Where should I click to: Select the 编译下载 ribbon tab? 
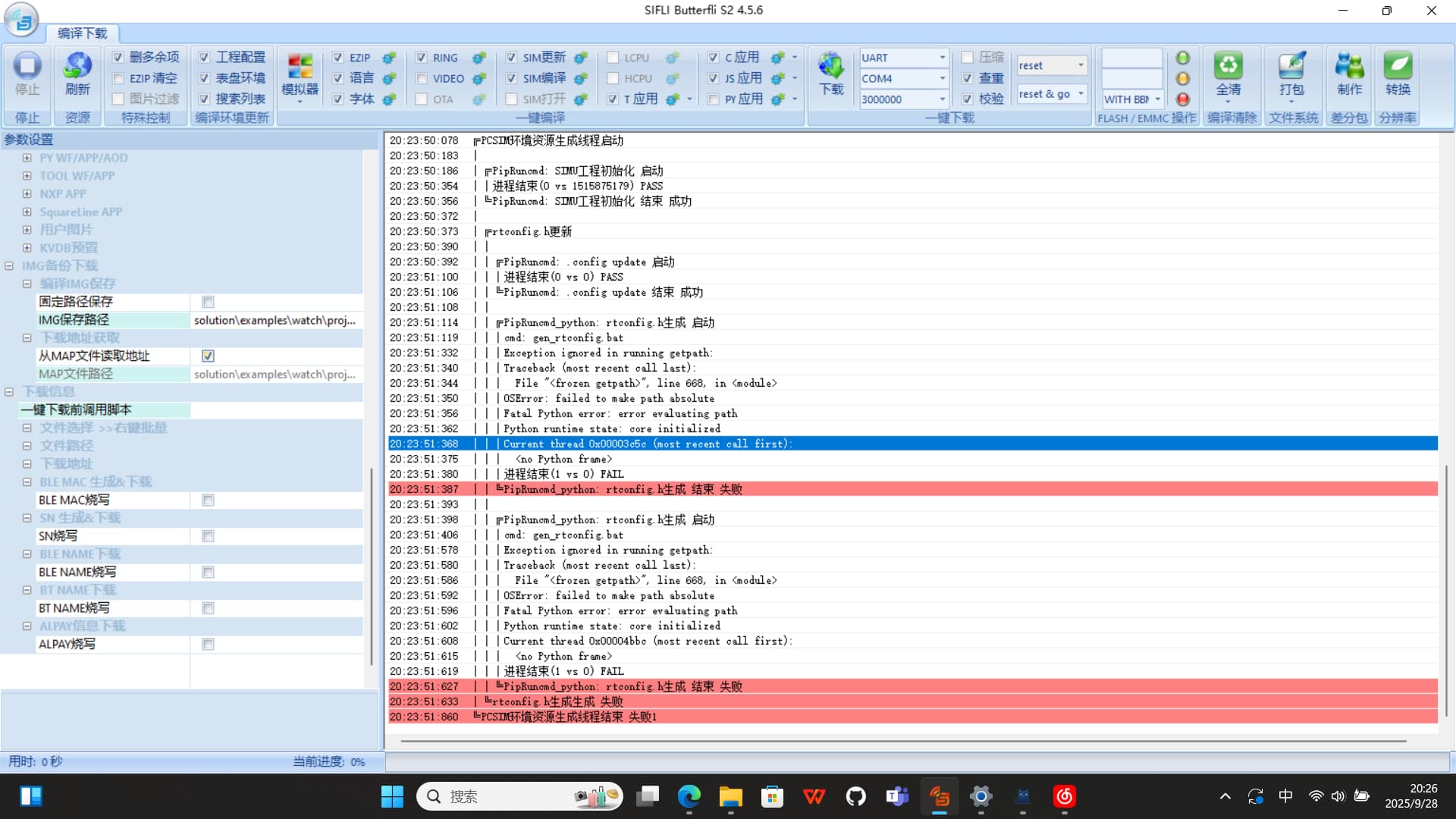tap(82, 33)
